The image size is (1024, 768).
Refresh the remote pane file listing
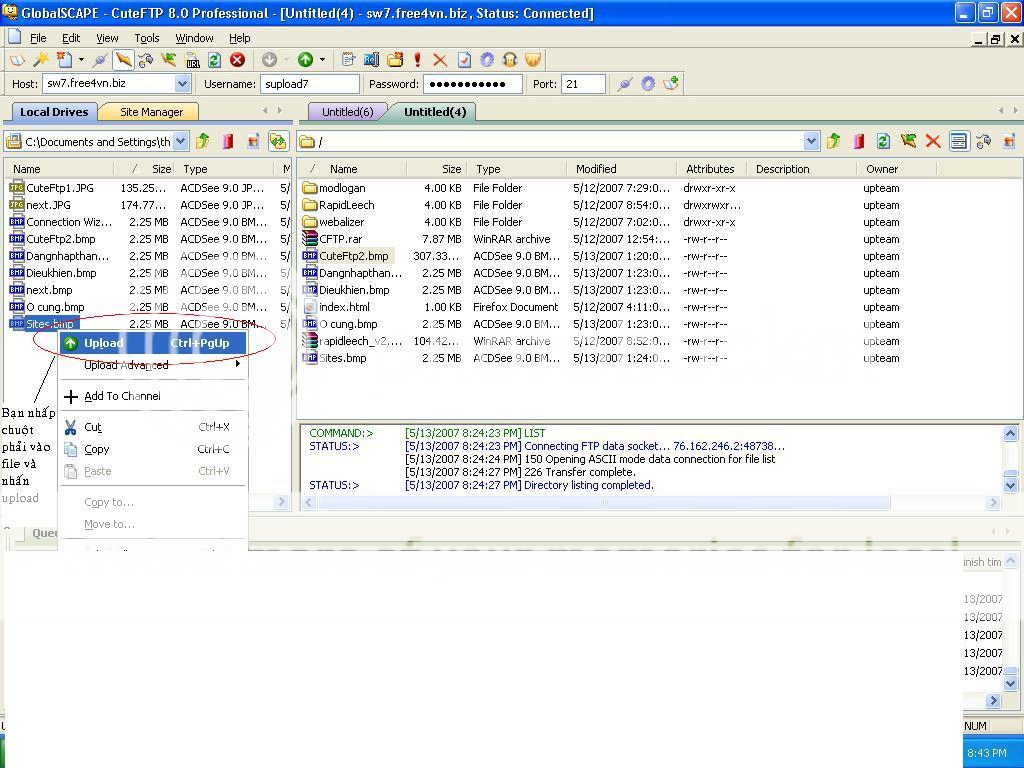(x=883, y=141)
